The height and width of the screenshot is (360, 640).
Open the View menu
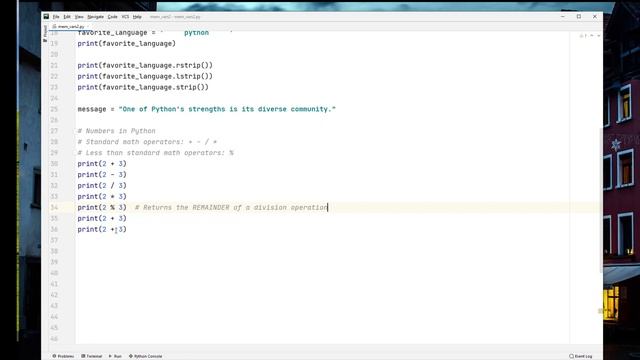[79, 17]
